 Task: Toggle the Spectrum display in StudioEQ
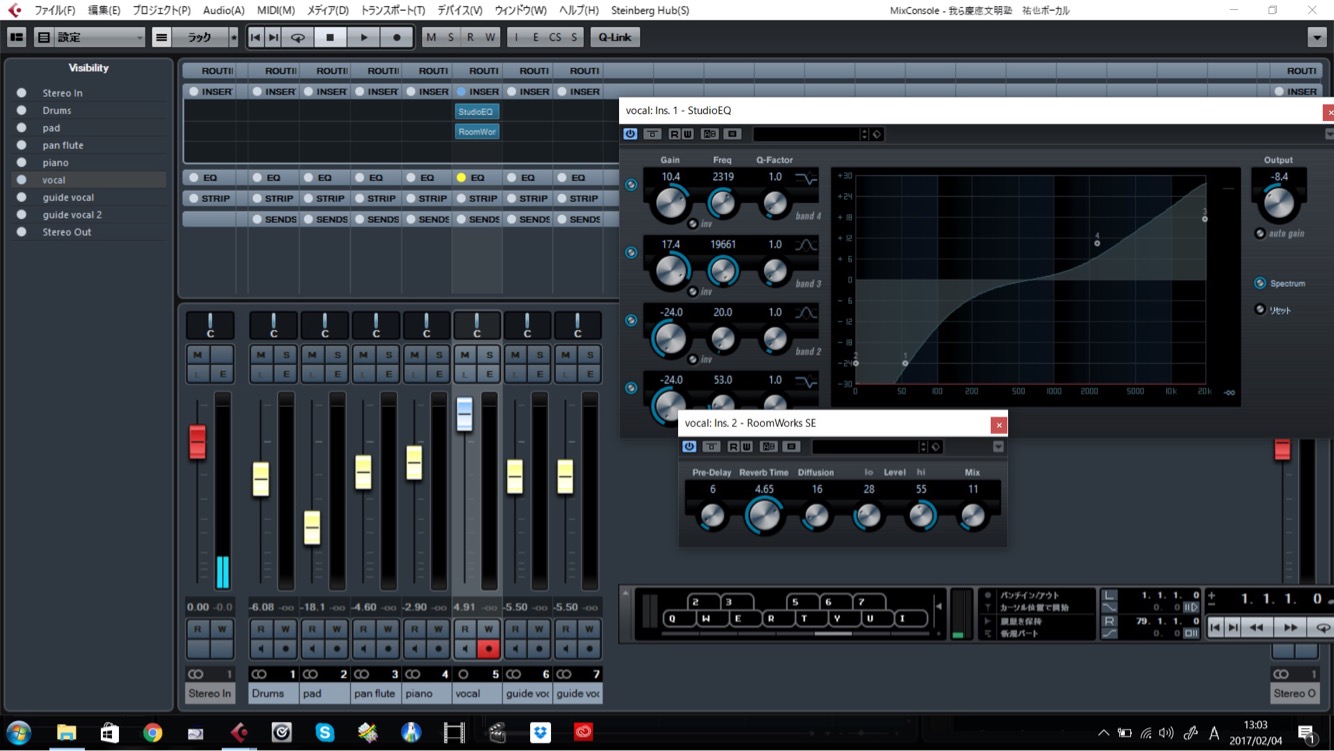tap(1260, 283)
